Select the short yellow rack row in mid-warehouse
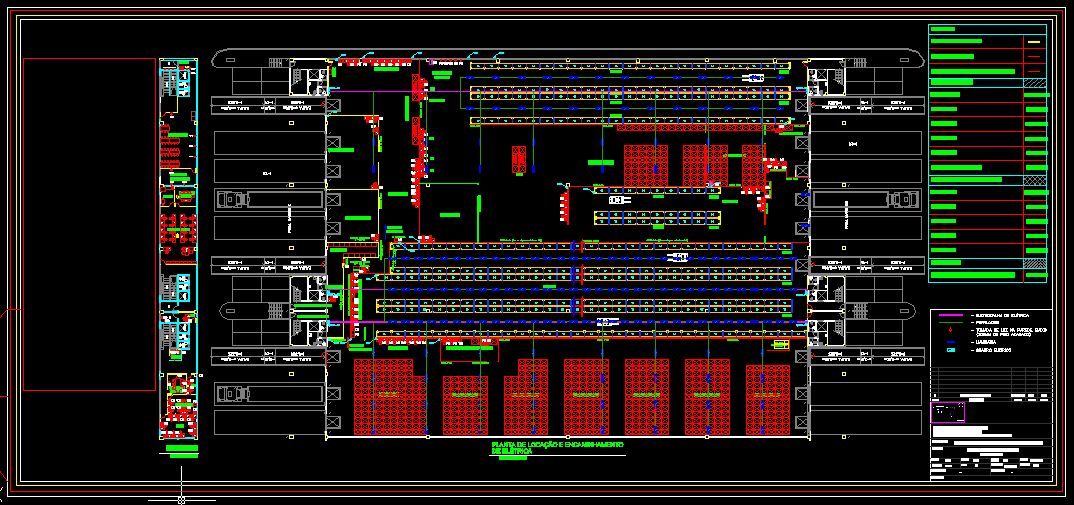Screen dimensions: 1074x505 pos(658,219)
